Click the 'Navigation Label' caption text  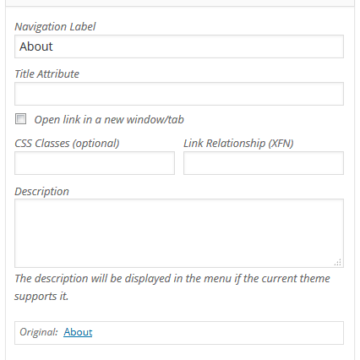55,27
